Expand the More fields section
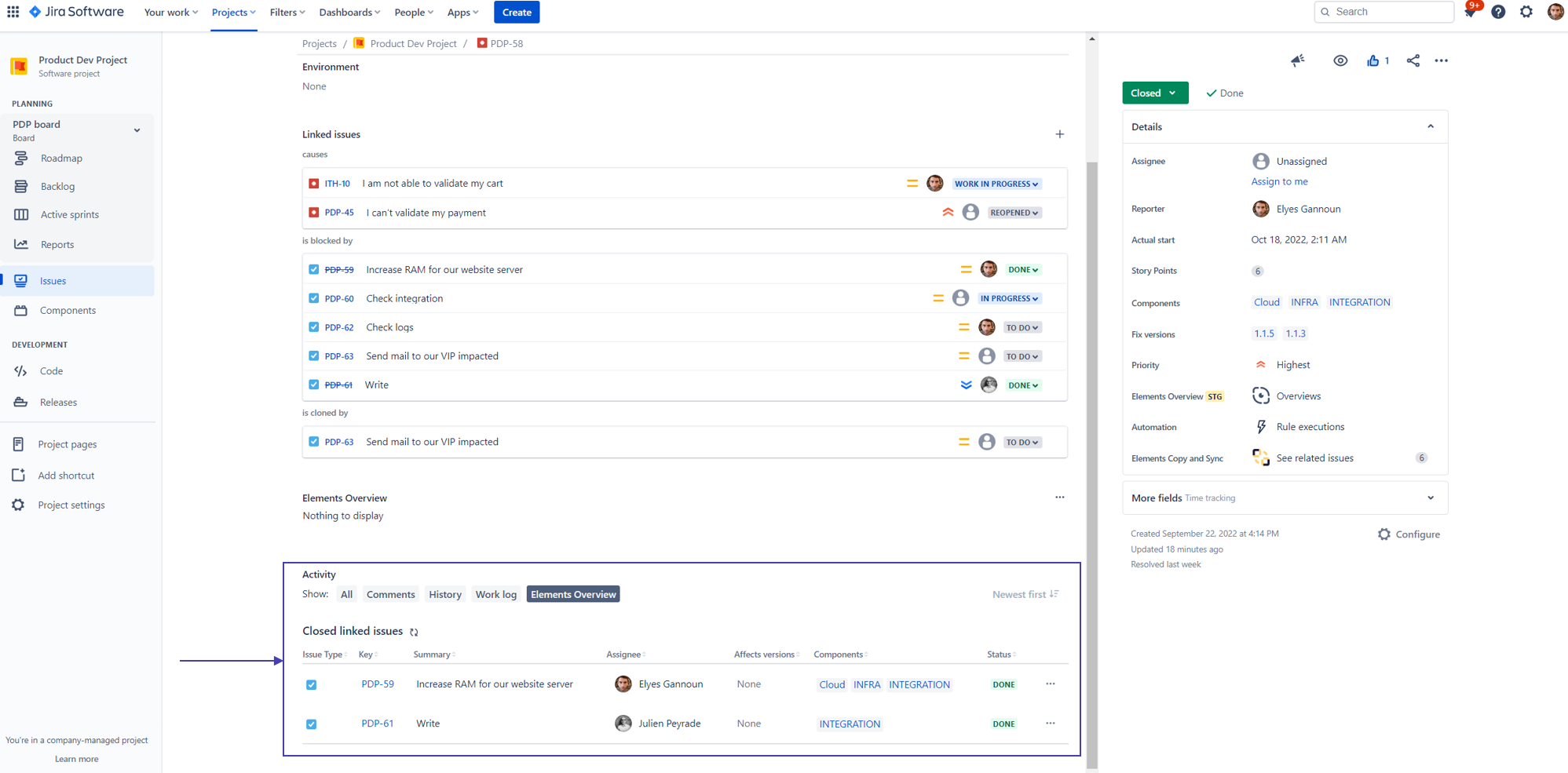The image size is (1568, 773). (x=1430, y=498)
